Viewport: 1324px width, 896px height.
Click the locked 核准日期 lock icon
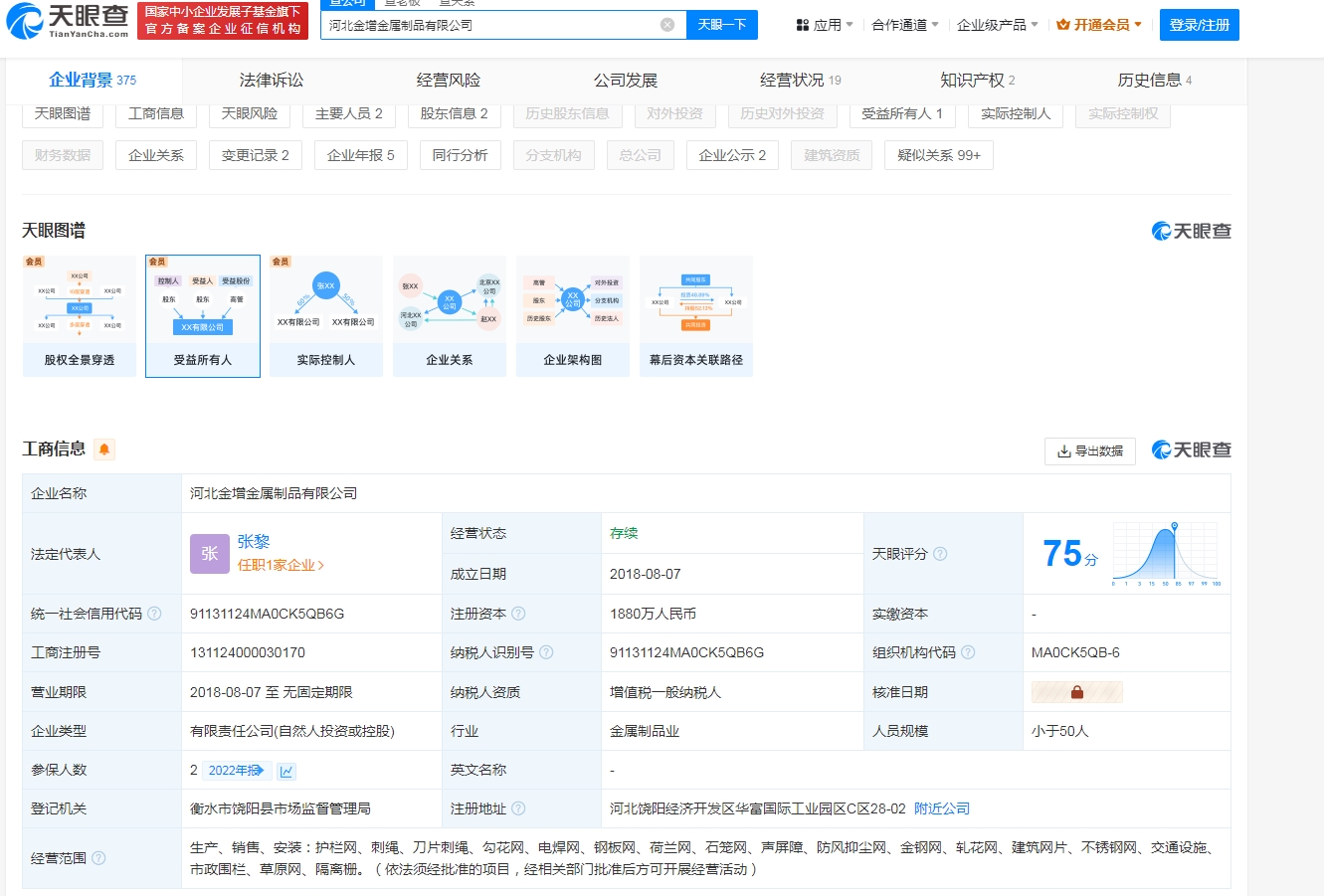pyautogui.click(x=1077, y=692)
